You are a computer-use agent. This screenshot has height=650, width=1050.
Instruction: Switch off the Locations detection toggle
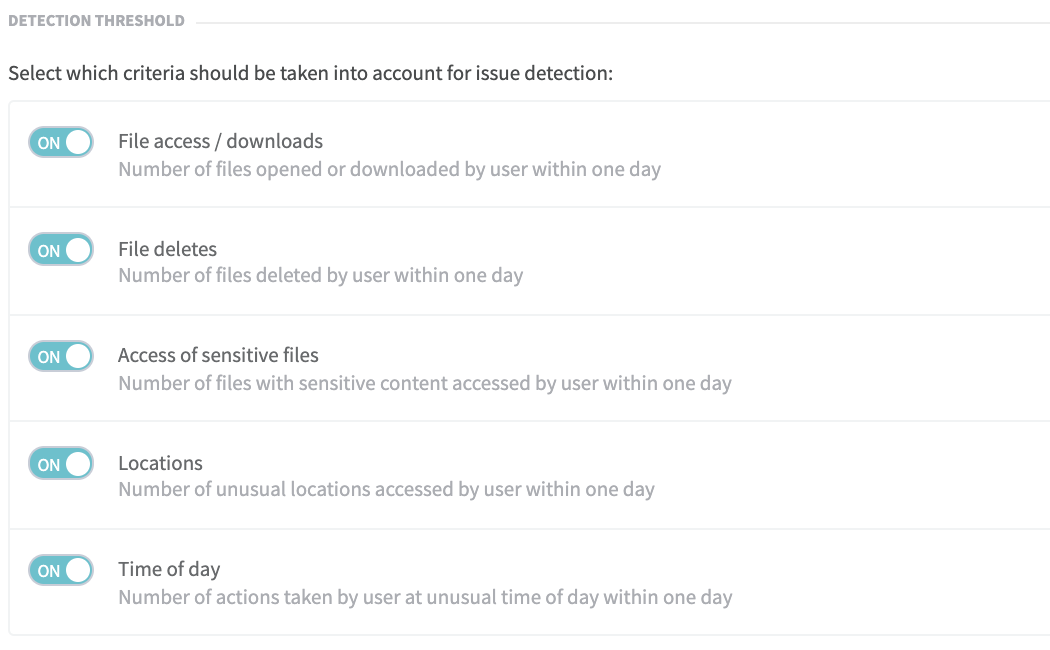pos(61,464)
